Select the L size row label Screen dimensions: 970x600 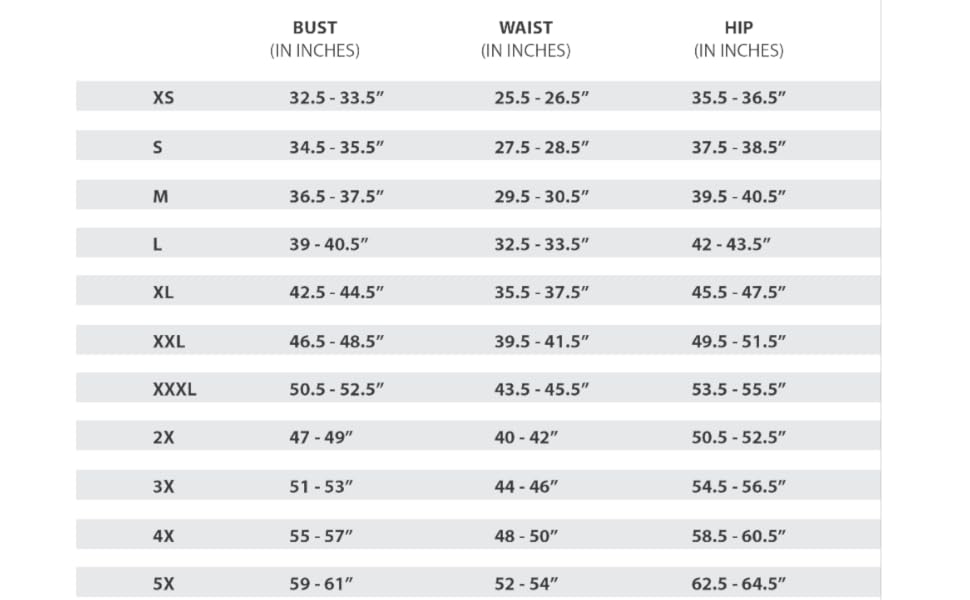pyautogui.click(x=157, y=244)
